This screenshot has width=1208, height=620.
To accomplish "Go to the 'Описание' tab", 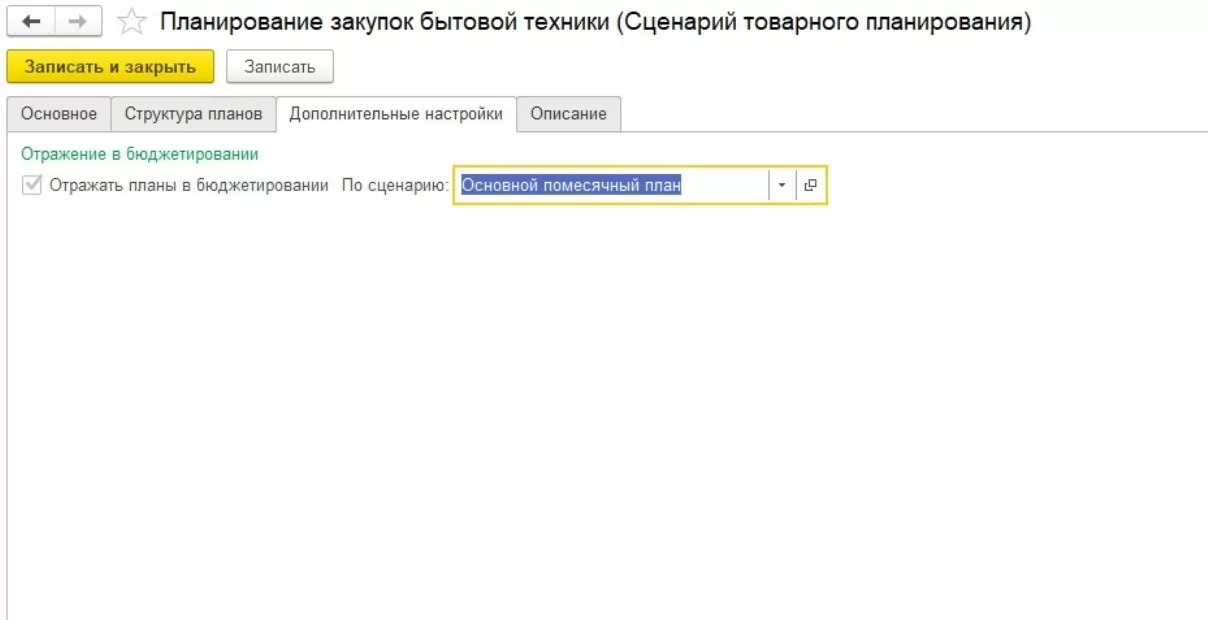I will click(x=568, y=114).
